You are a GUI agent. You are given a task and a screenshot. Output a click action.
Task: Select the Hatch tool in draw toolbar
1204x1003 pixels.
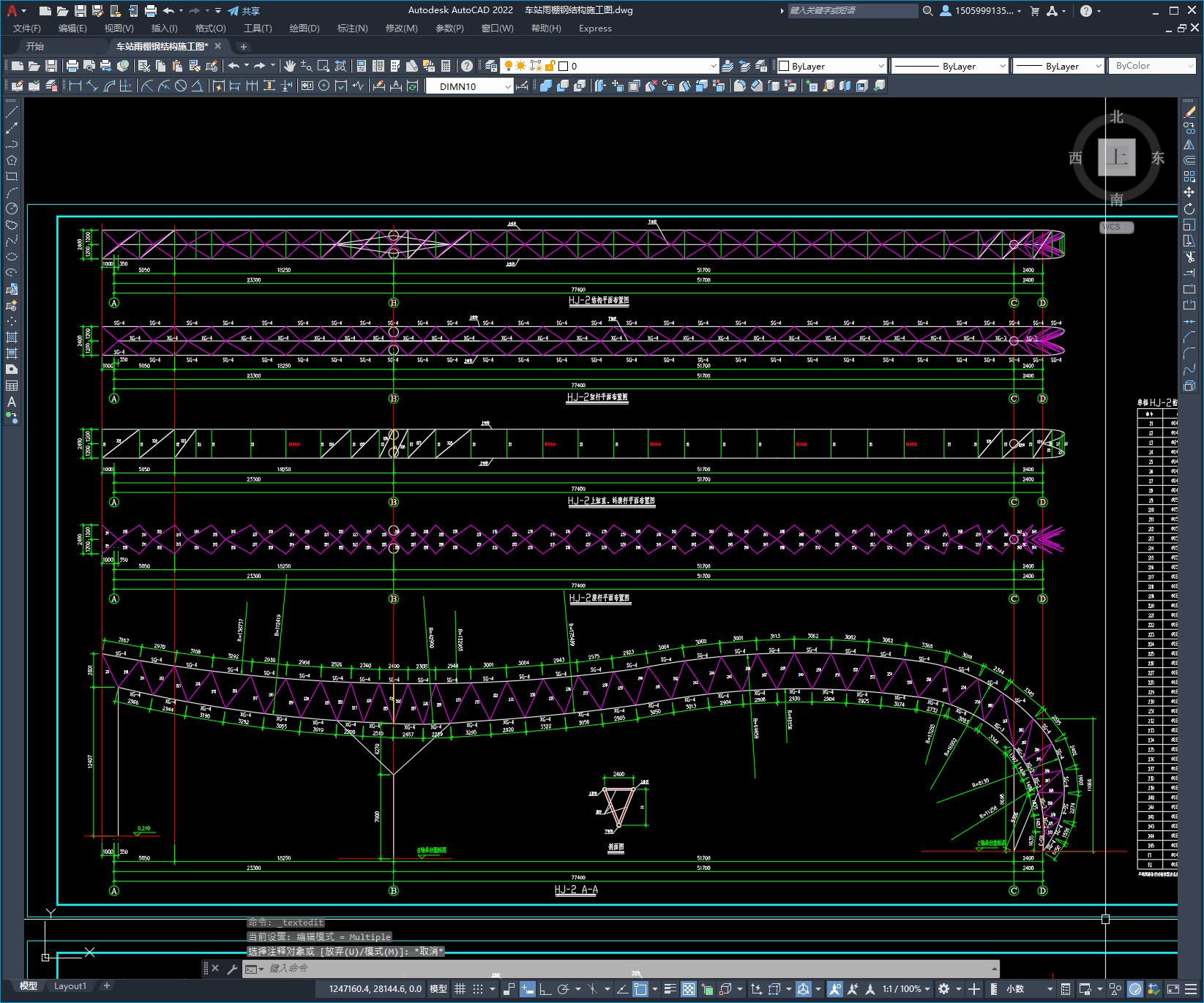pos(12,337)
